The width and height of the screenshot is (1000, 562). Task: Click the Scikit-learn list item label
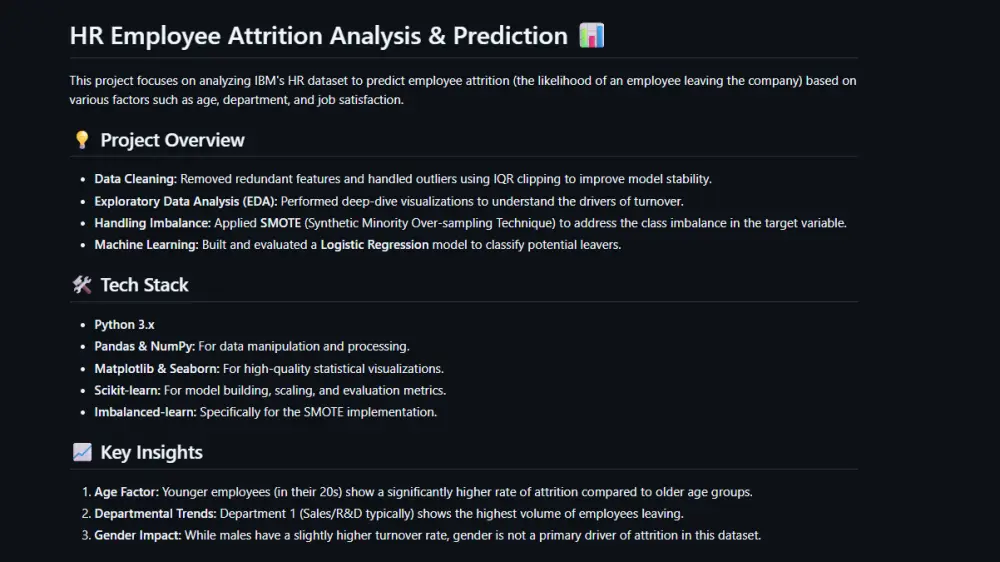pos(128,391)
